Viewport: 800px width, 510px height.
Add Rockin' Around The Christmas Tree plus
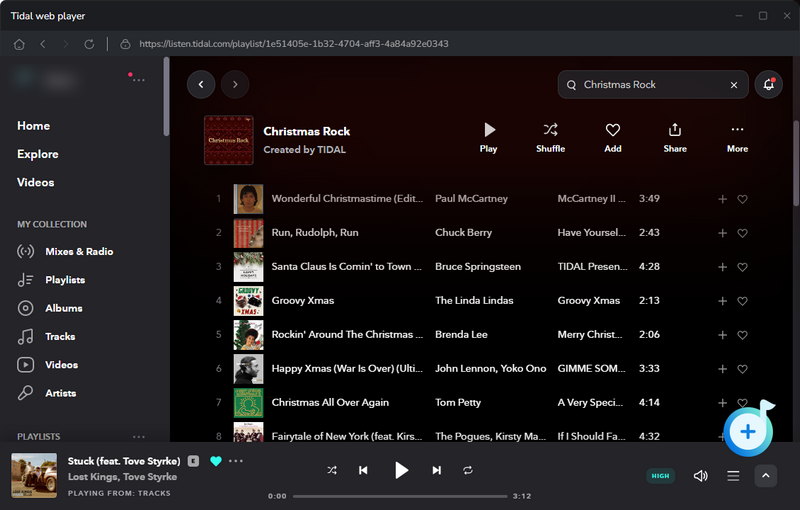point(722,335)
